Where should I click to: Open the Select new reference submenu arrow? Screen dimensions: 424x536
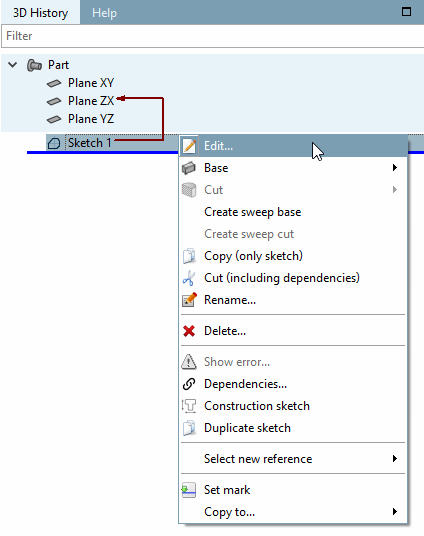[x=395, y=458]
